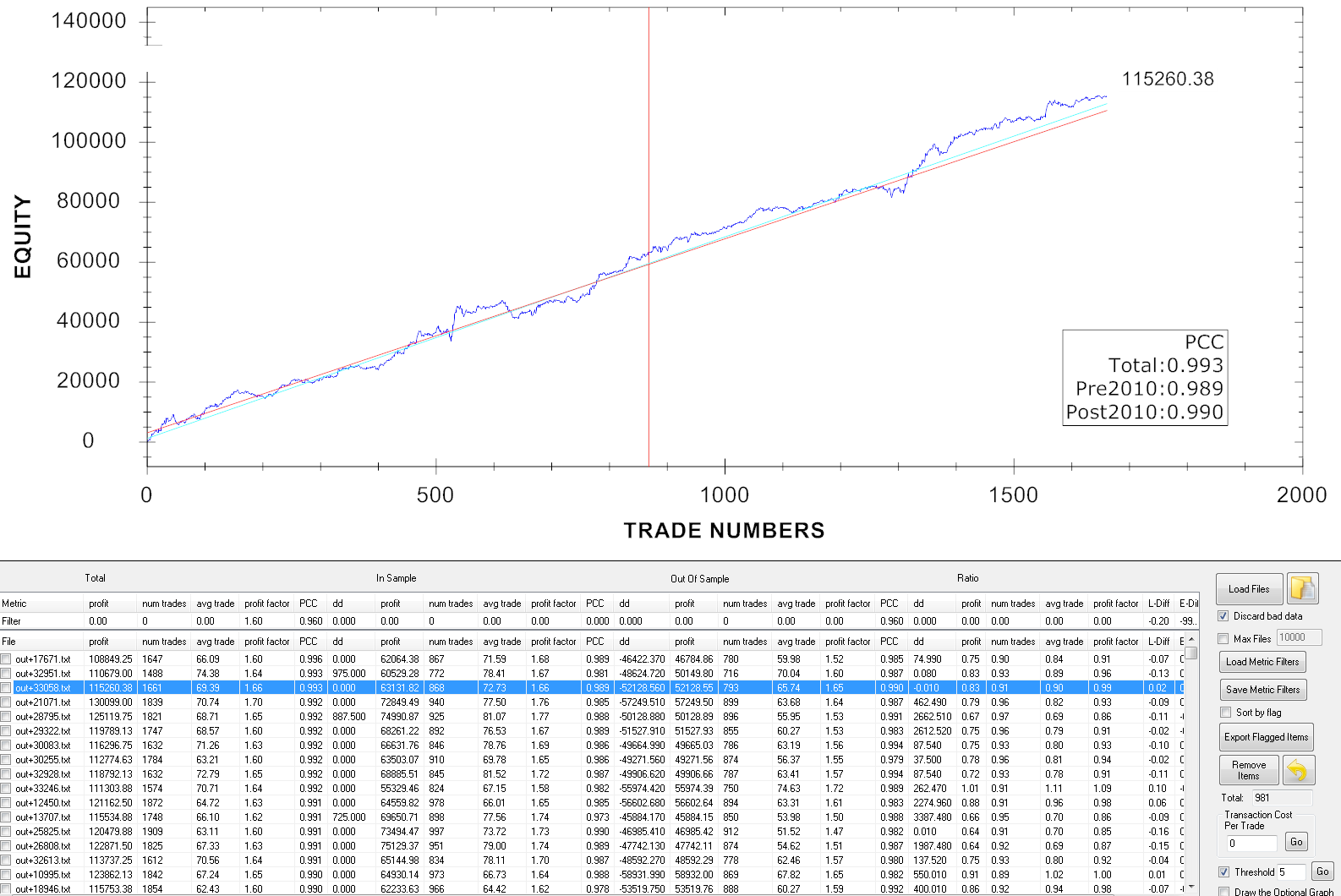Viewport: 1341px width, 896px height.
Task: Select the out+32613.txt file row
Action: pyautogui.click(x=592, y=860)
